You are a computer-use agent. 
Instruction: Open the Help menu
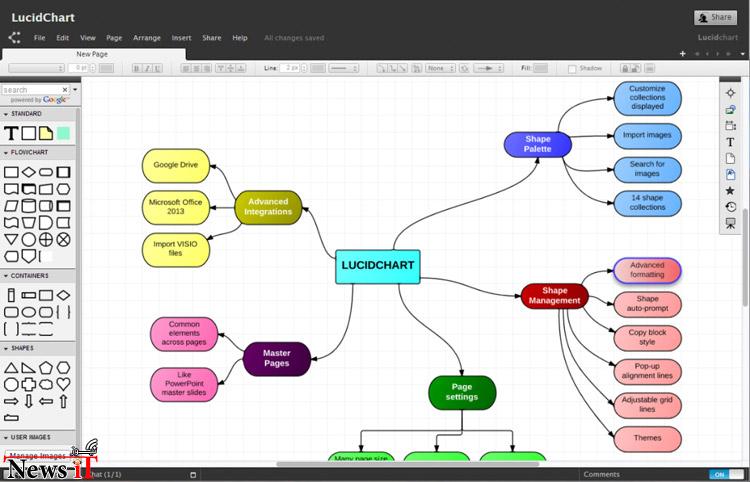coord(240,38)
